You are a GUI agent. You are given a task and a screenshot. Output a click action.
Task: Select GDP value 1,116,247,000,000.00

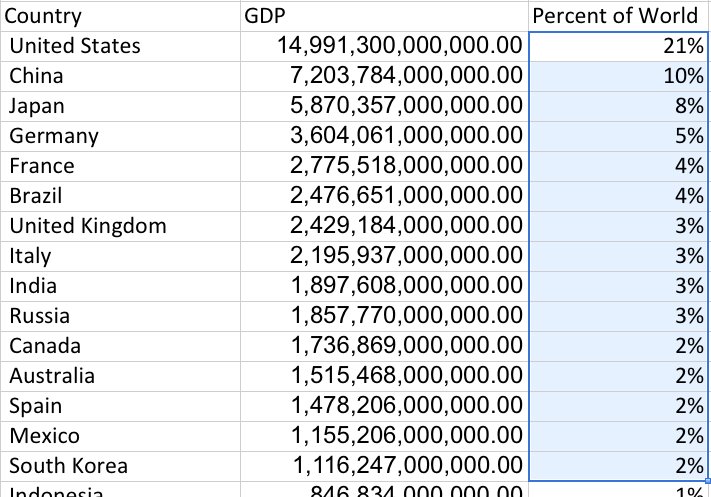click(x=385, y=466)
